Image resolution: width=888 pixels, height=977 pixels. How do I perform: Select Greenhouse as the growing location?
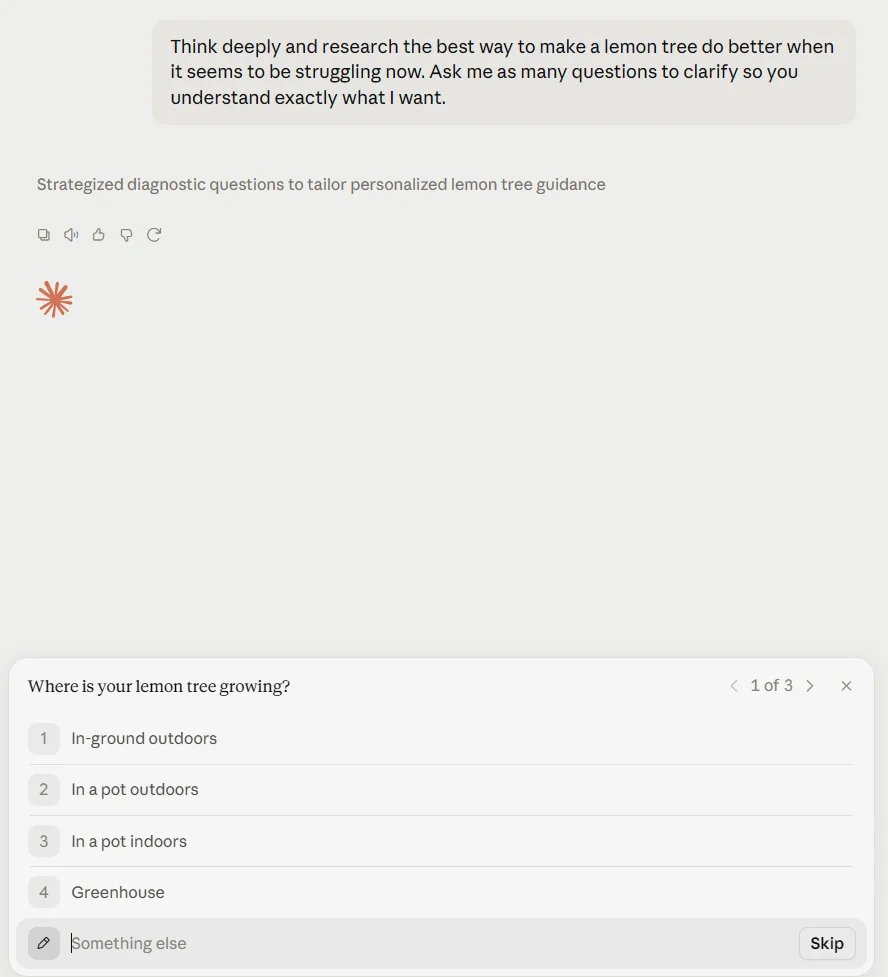coord(441,892)
